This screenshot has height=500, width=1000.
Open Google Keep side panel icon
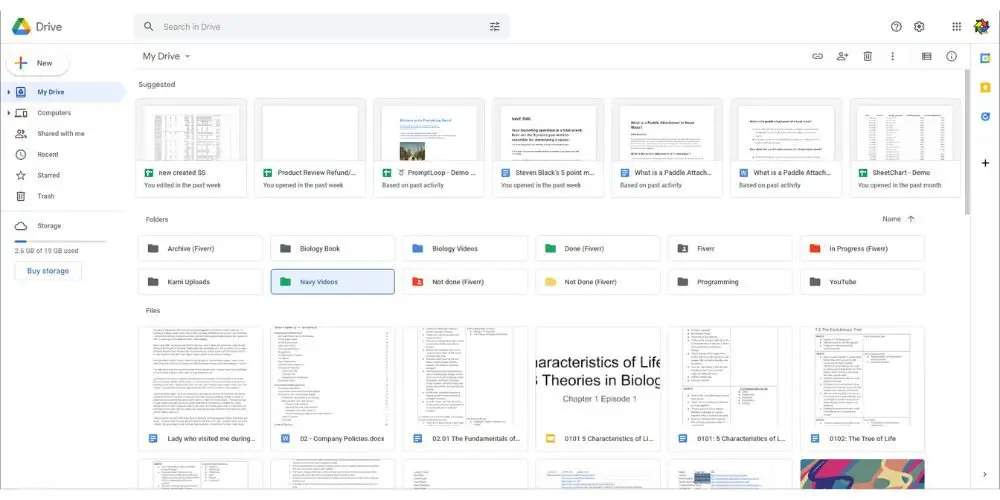pyautogui.click(x=985, y=87)
